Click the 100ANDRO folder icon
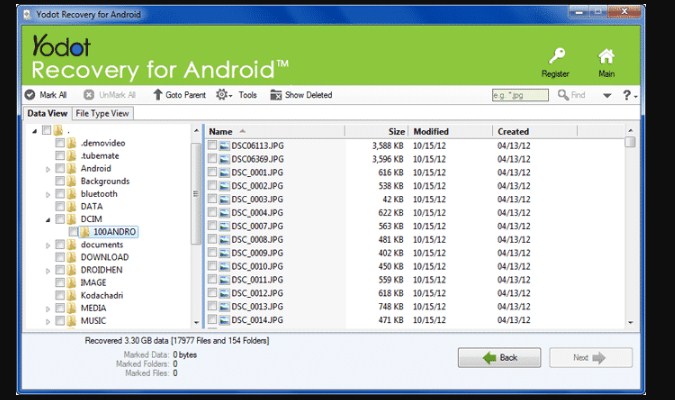The image size is (675, 400). pyautogui.click(x=85, y=232)
